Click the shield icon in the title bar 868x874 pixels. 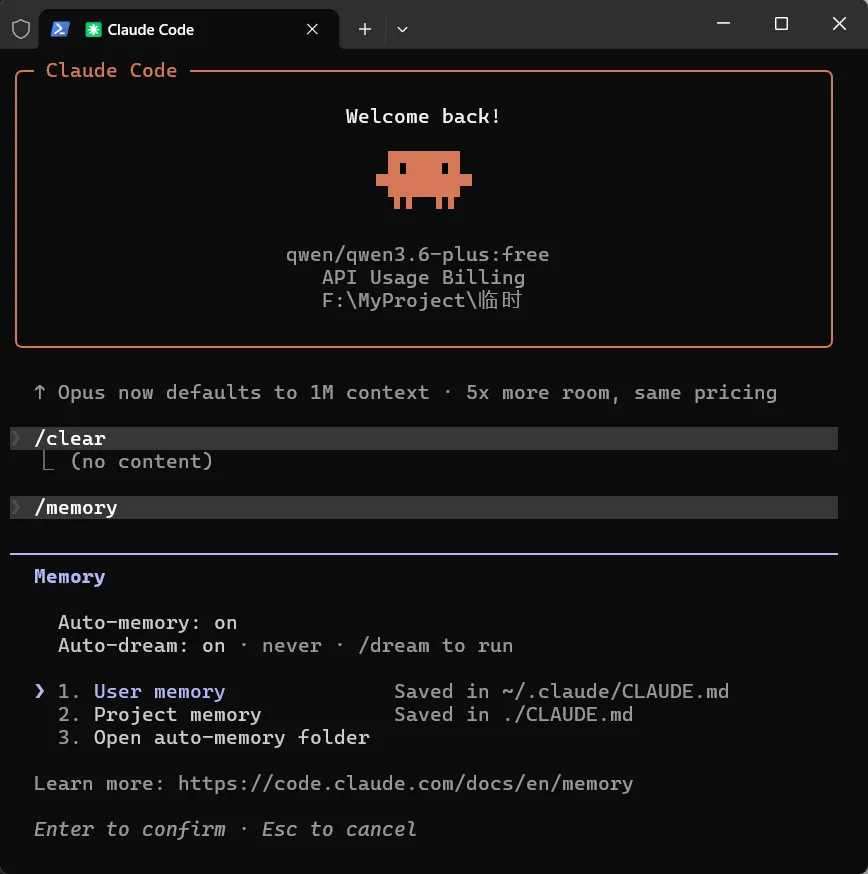[x=21, y=29]
